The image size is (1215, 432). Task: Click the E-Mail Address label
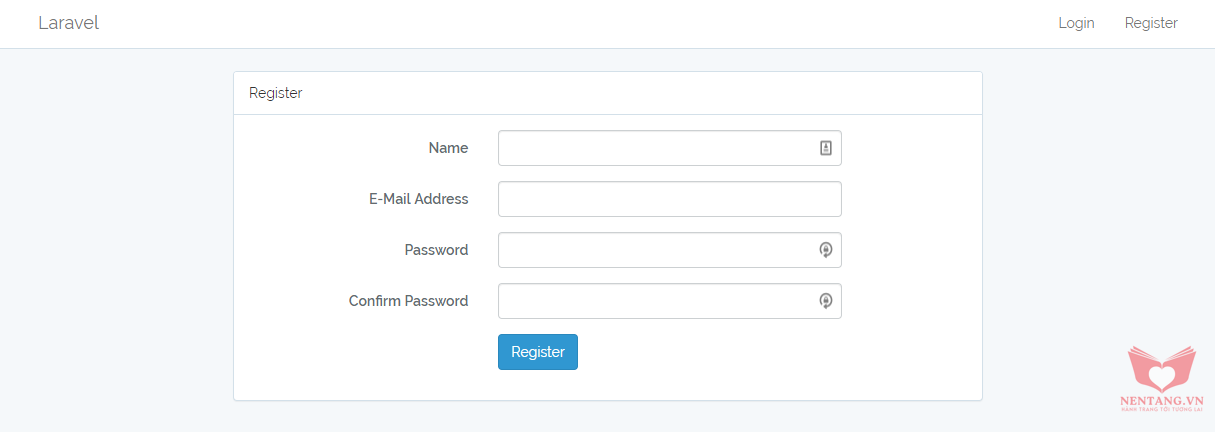point(418,199)
